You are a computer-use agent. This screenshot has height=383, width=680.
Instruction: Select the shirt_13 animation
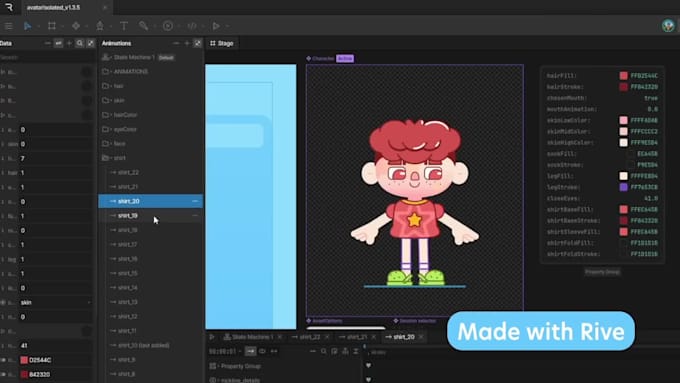tap(128, 302)
